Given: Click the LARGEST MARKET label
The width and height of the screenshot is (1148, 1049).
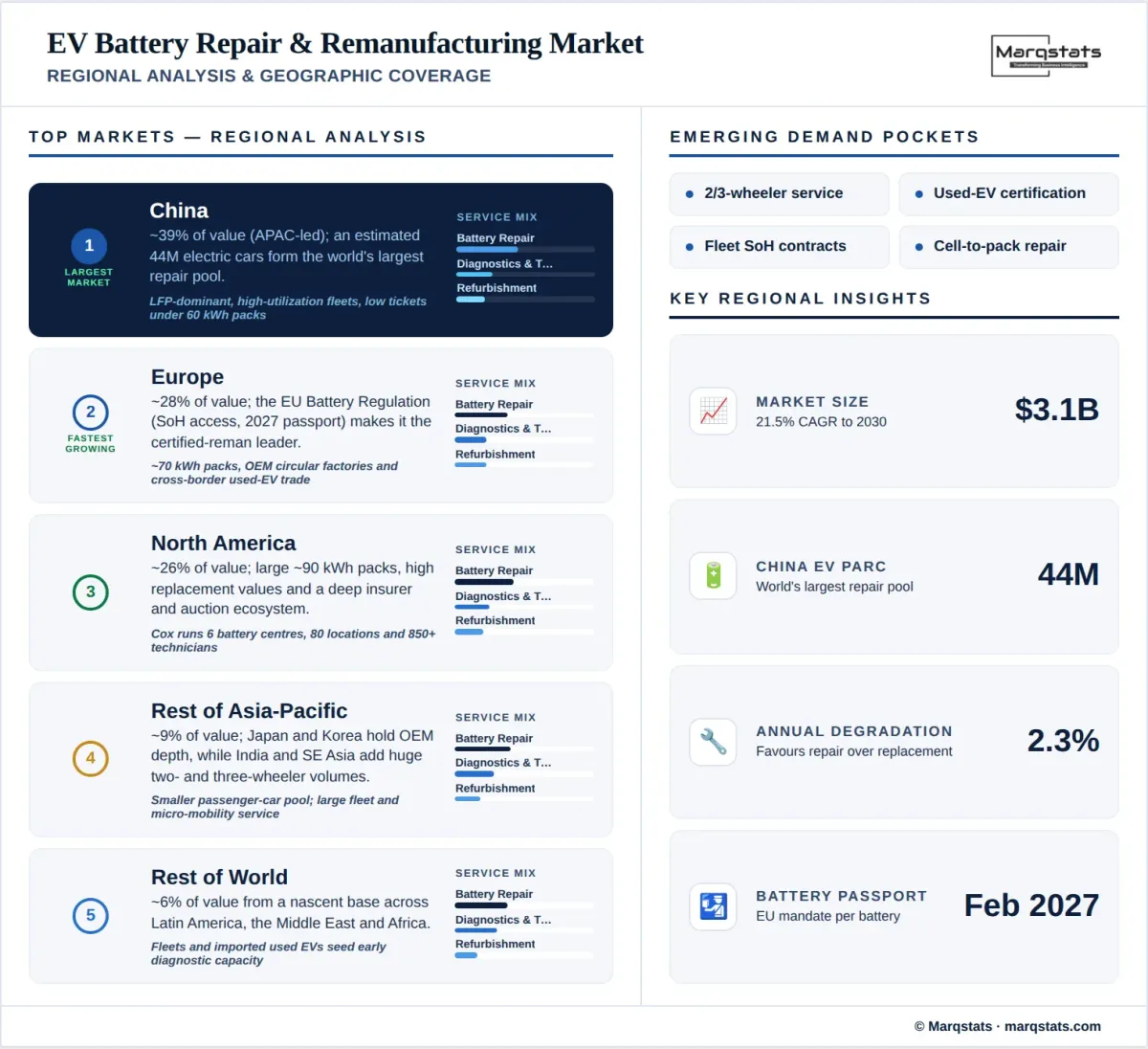Looking at the screenshot, I should 89,278.
